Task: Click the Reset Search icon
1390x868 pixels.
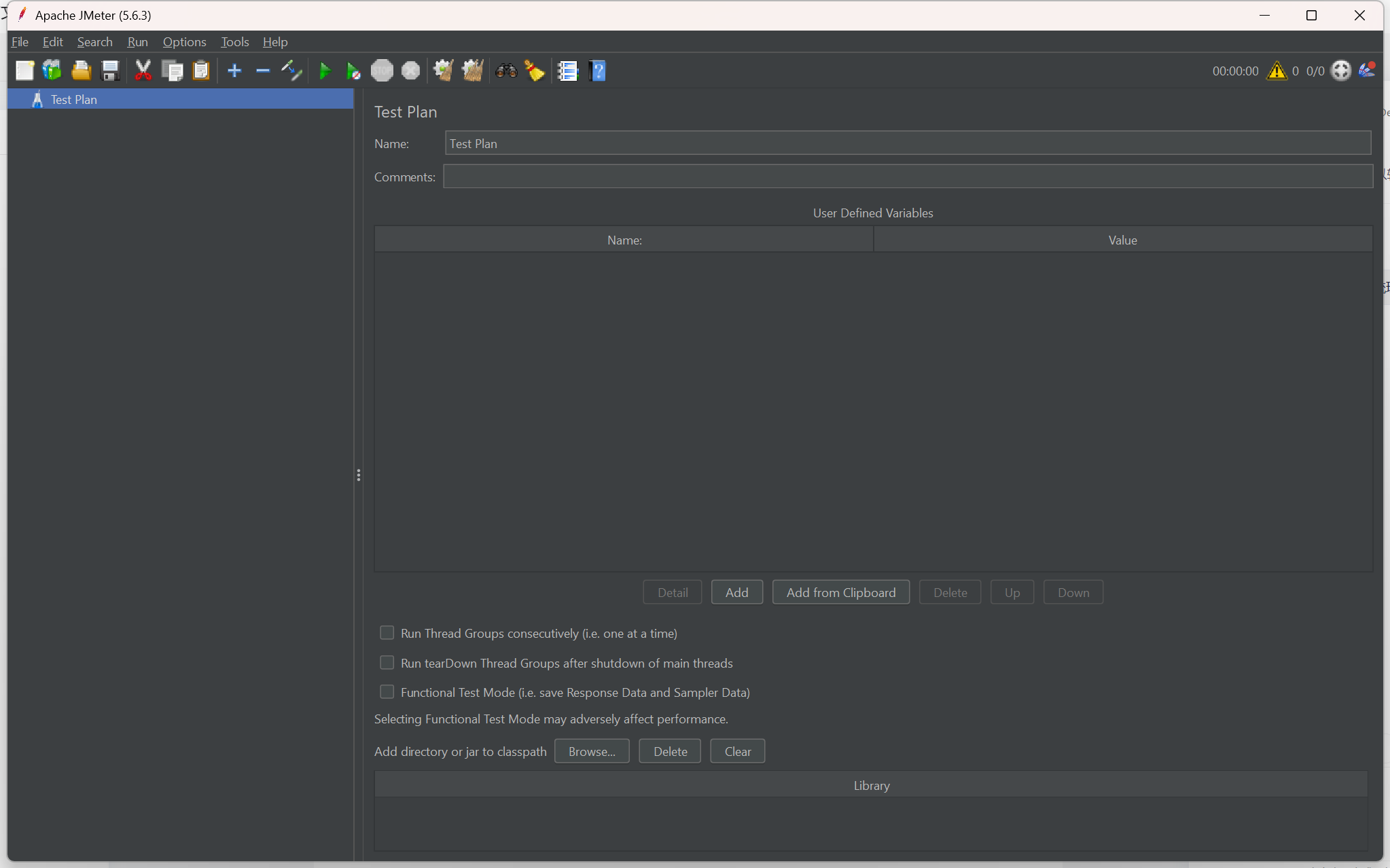Action: [x=535, y=71]
